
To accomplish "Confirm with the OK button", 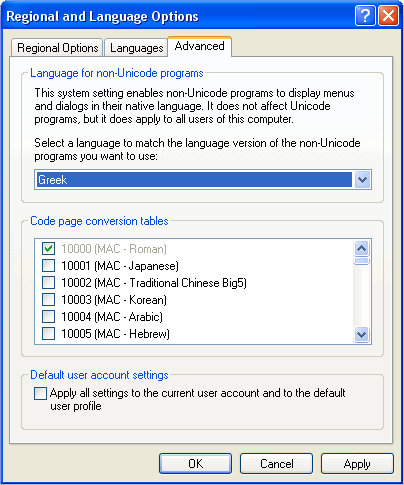I will click(195, 463).
